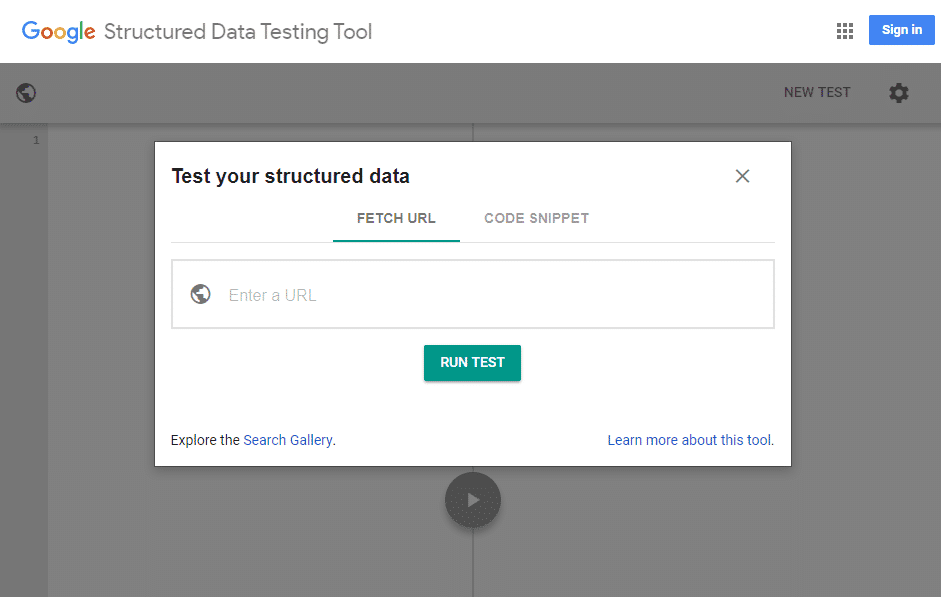
Task: Open the Google apps grid menu
Action: (844, 31)
